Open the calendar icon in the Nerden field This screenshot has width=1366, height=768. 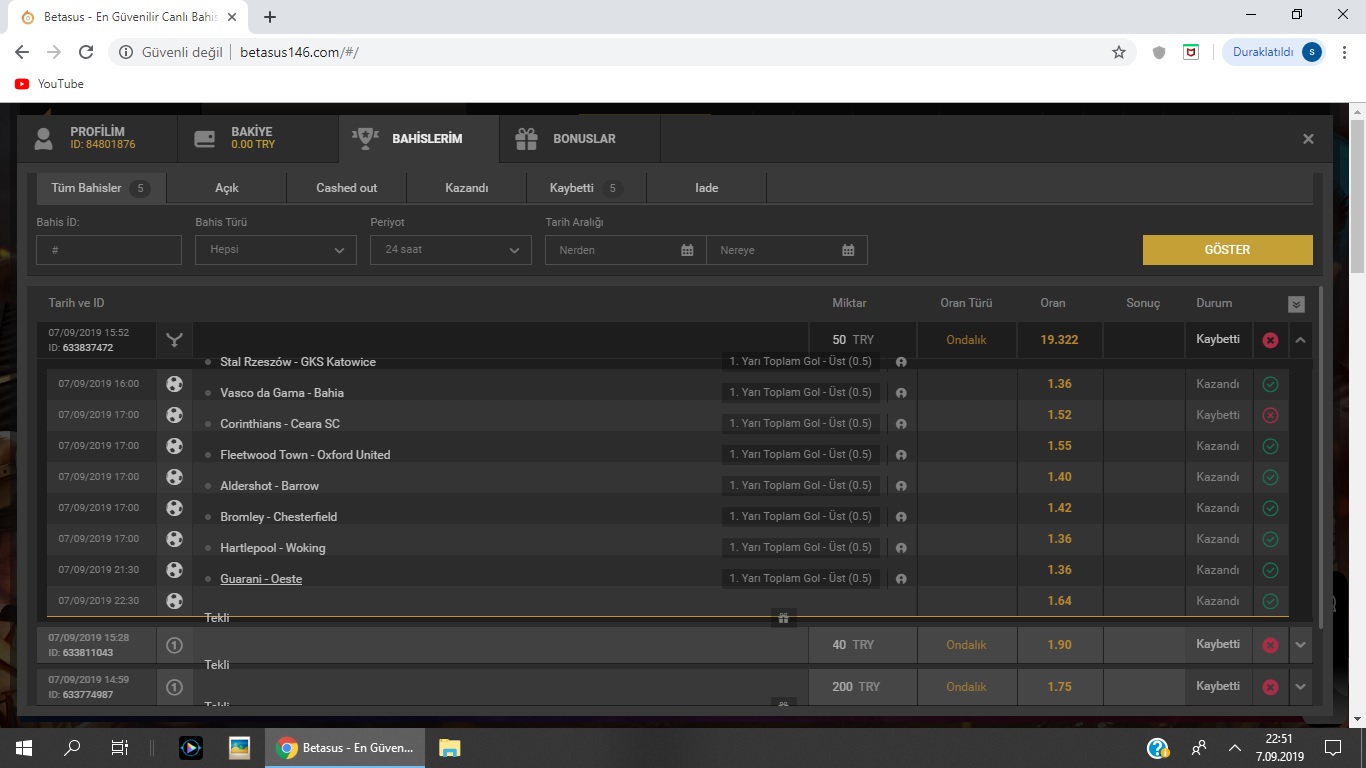coord(687,250)
